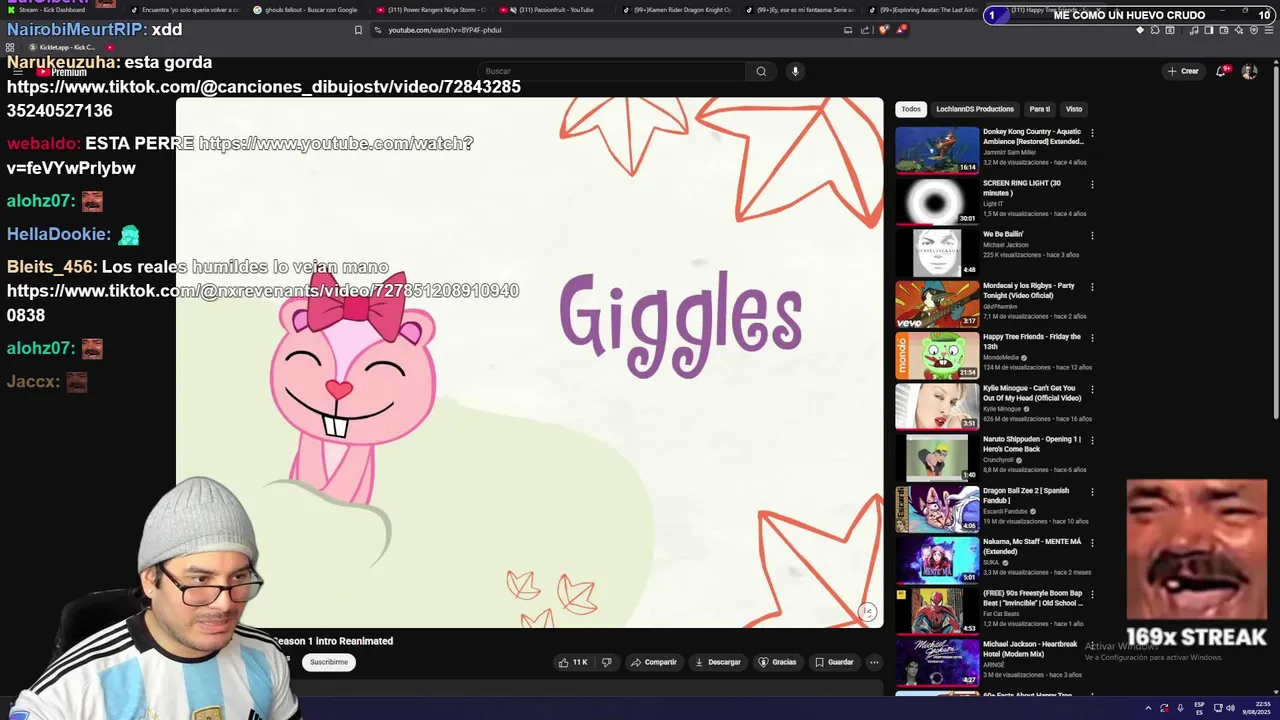Screen dimensions: 1280x720
Task: Select the Para ti filter chip
Action: pyautogui.click(x=1040, y=109)
